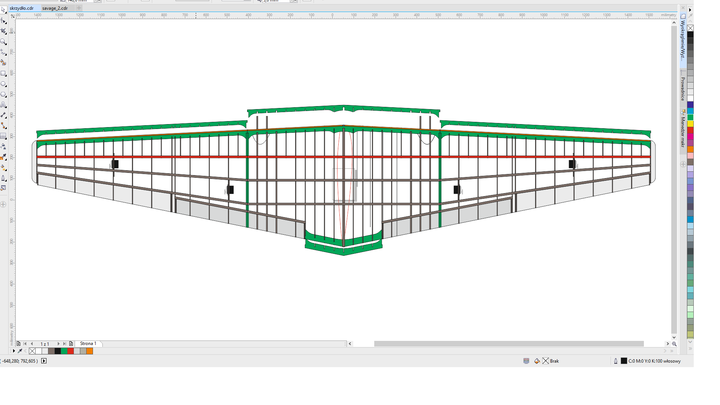Select the Artistic Media tool
The image size is (720, 405).
(x=4, y=63)
